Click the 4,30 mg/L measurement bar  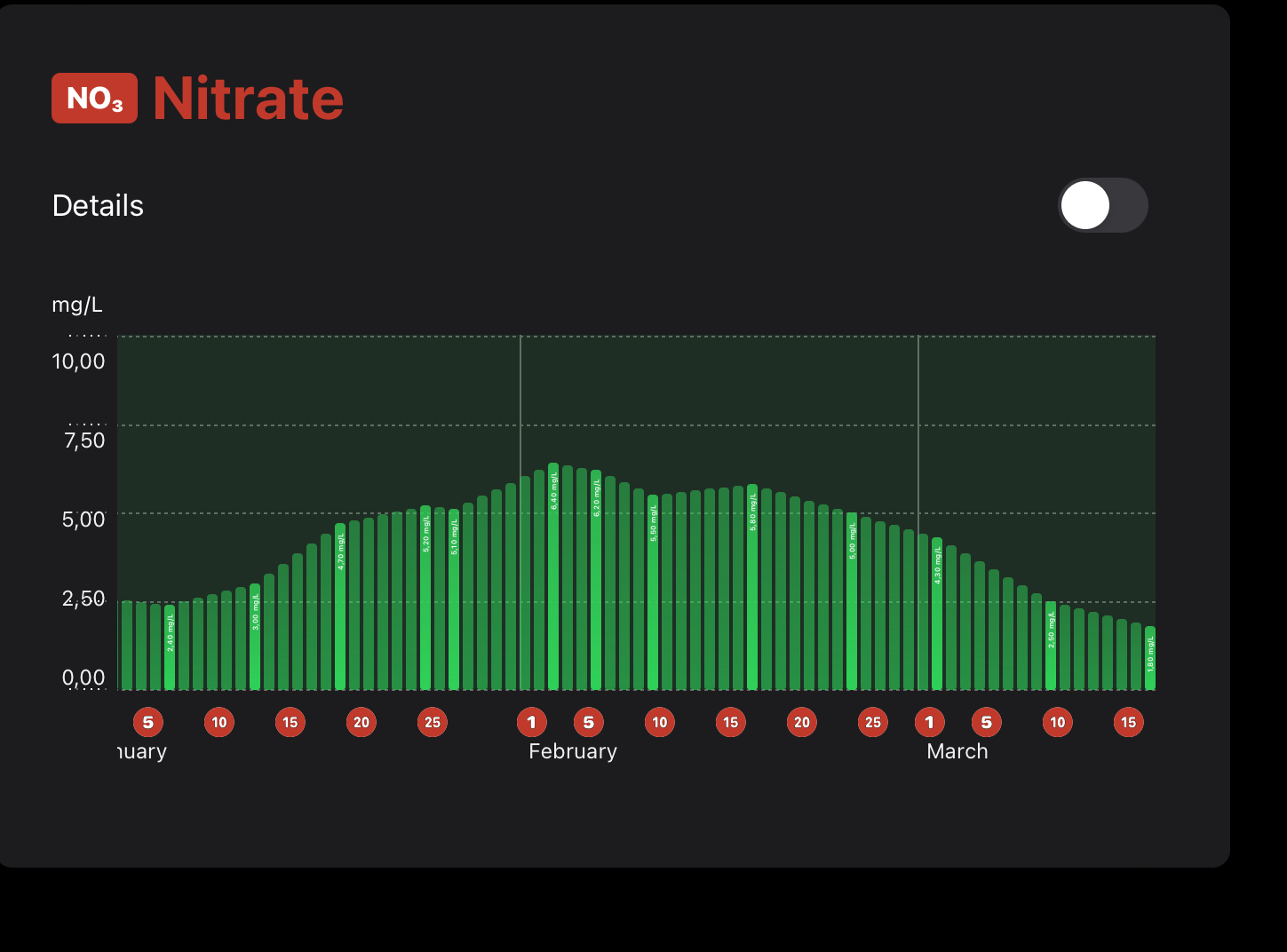click(x=937, y=615)
